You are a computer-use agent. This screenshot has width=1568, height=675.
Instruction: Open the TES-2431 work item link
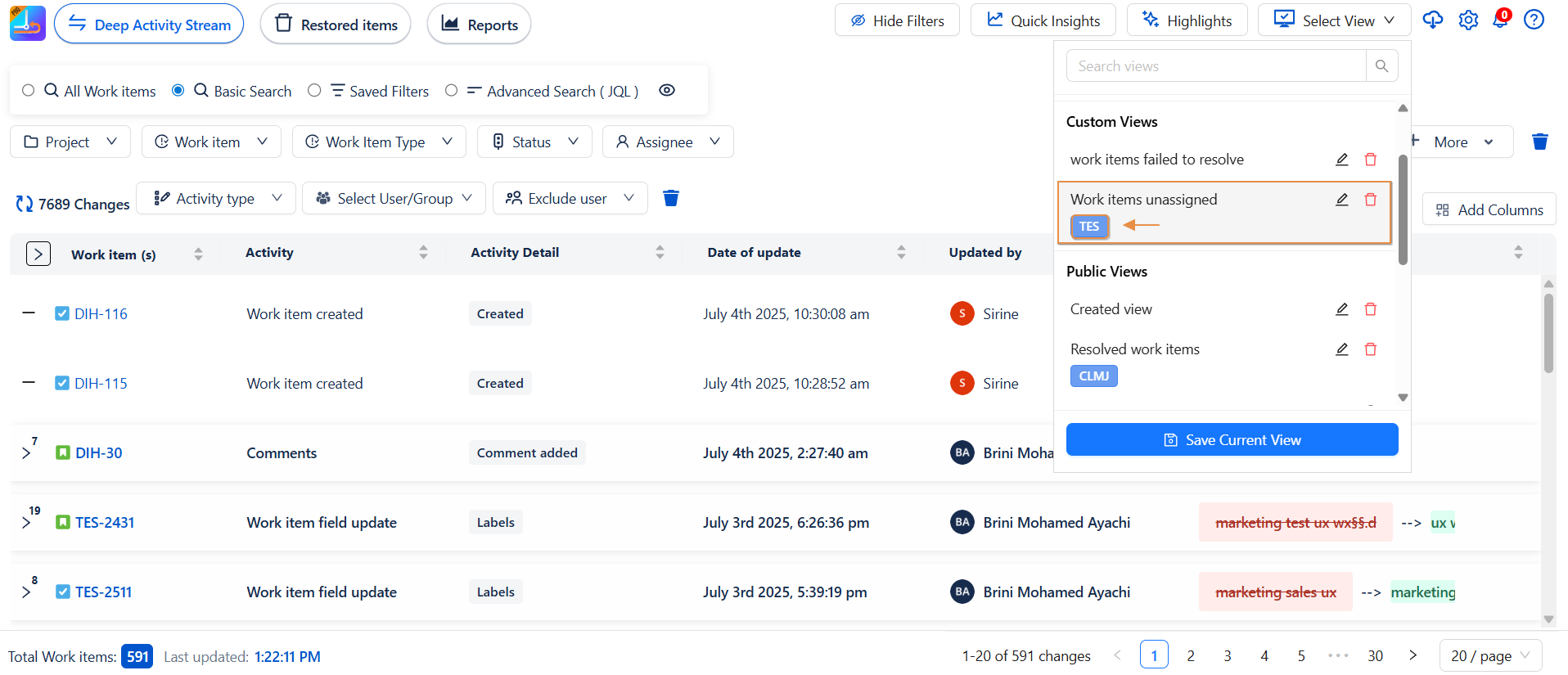(105, 523)
